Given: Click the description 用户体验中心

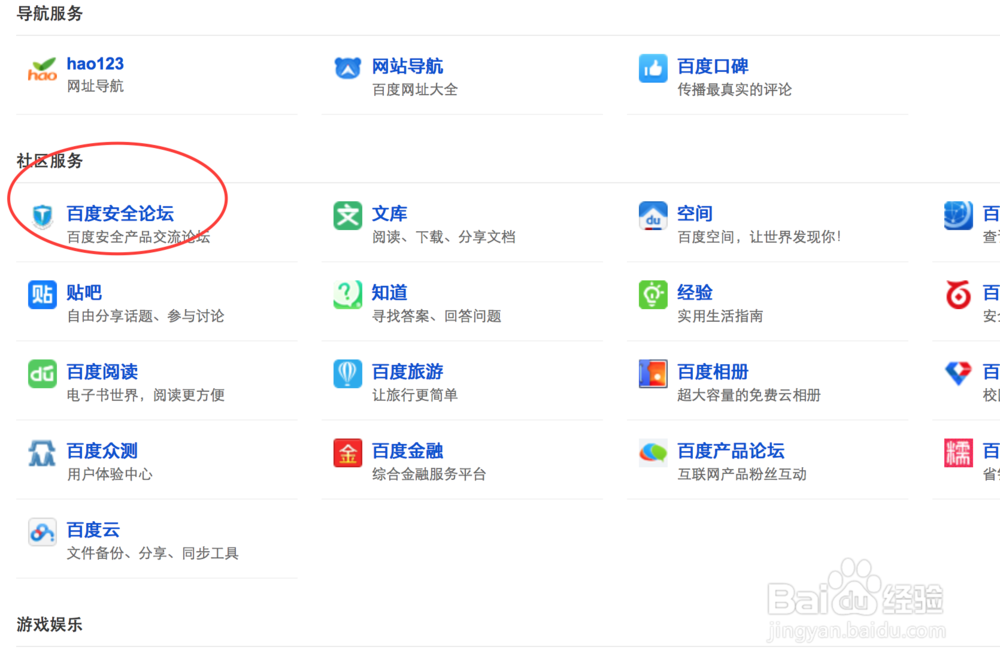Looking at the screenshot, I should click(110, 474).
